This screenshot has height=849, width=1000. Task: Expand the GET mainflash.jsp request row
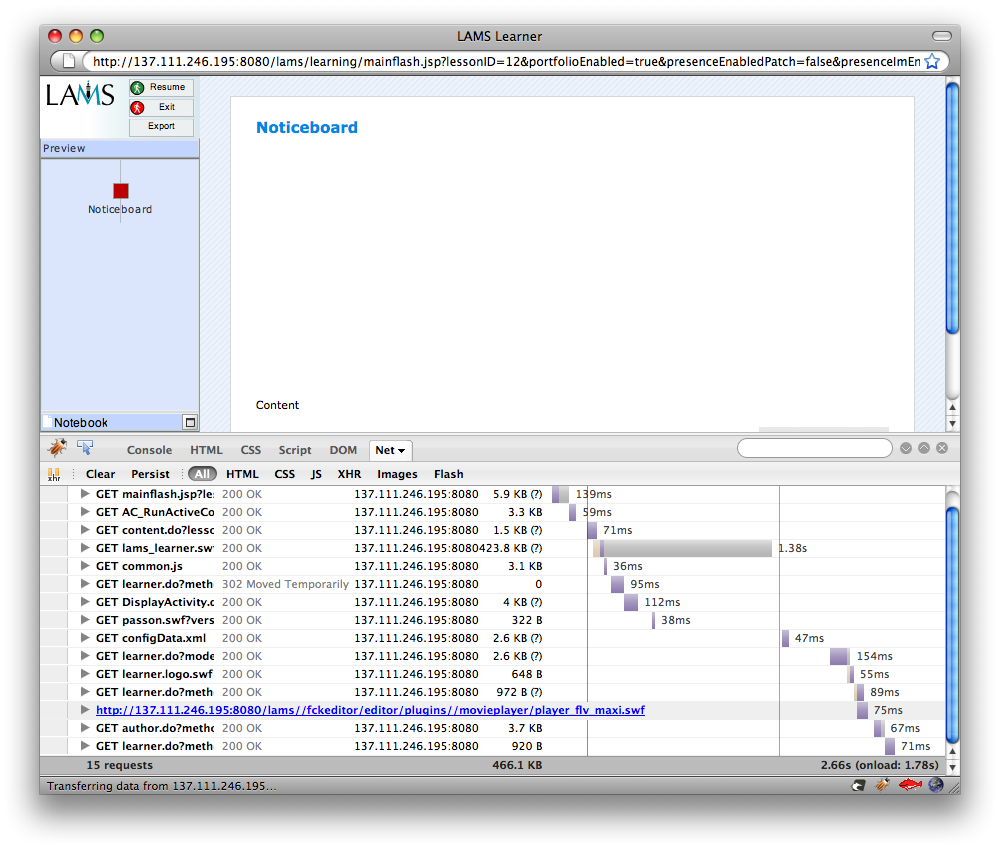(x=85, y=494)
